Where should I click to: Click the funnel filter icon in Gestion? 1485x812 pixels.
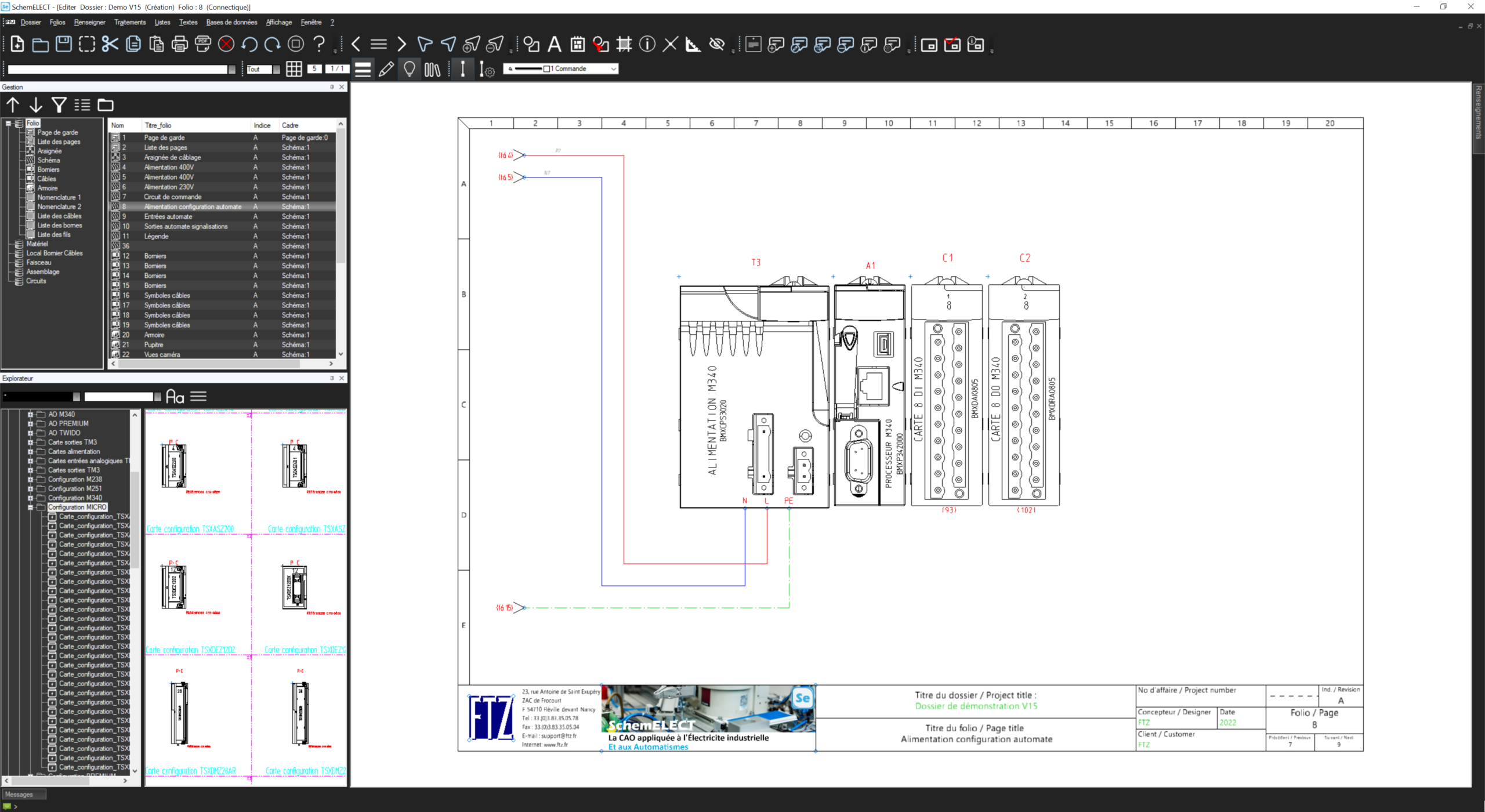(x=59, y=105)
